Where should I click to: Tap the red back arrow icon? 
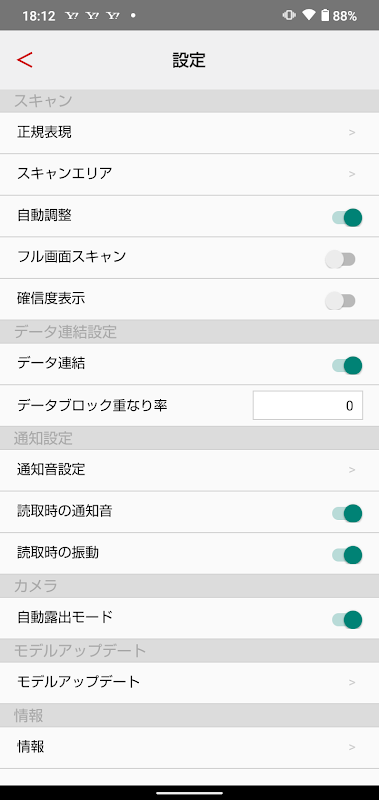point(24,60)
